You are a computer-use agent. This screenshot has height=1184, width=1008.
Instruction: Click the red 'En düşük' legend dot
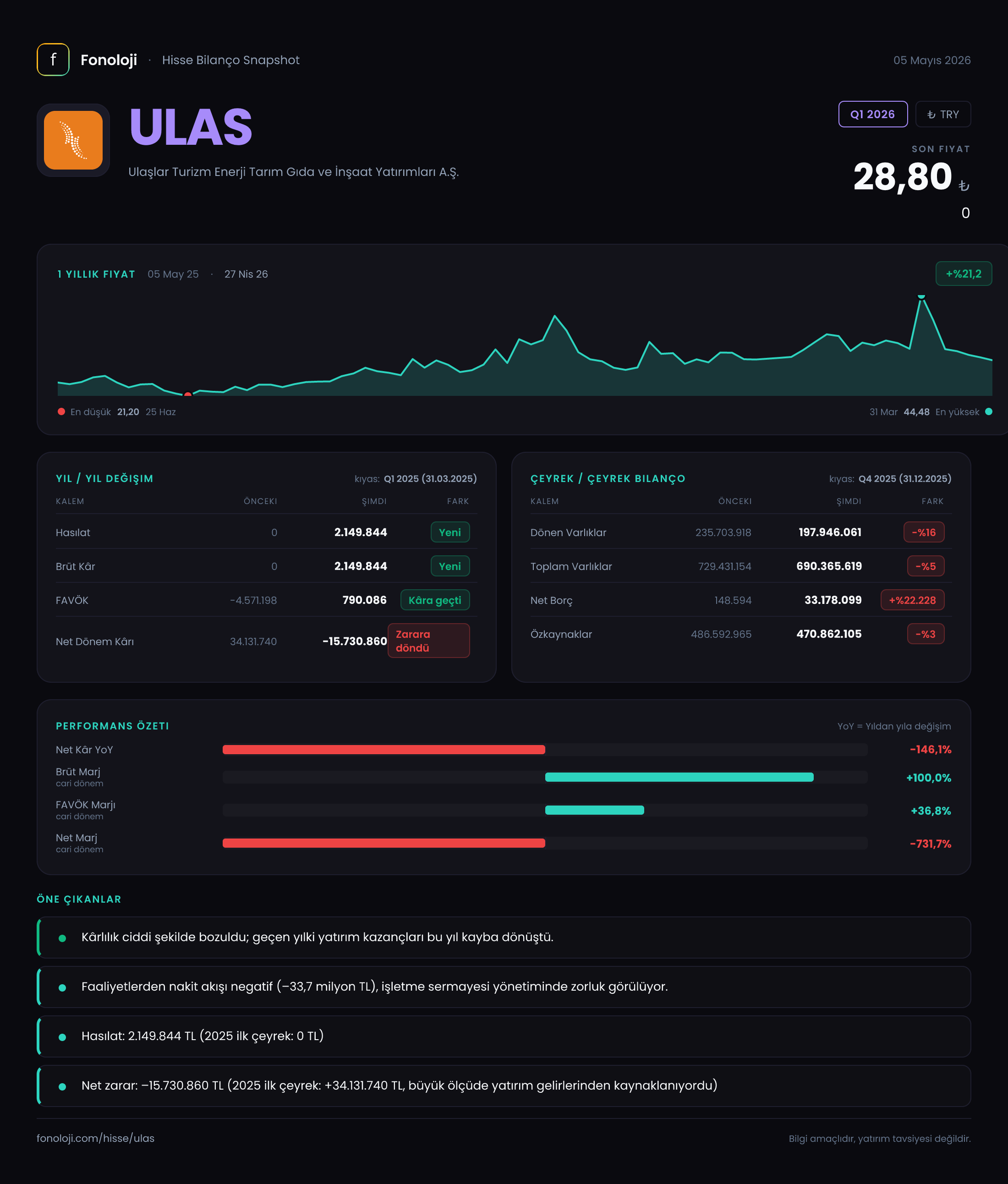tap(61, 411)
